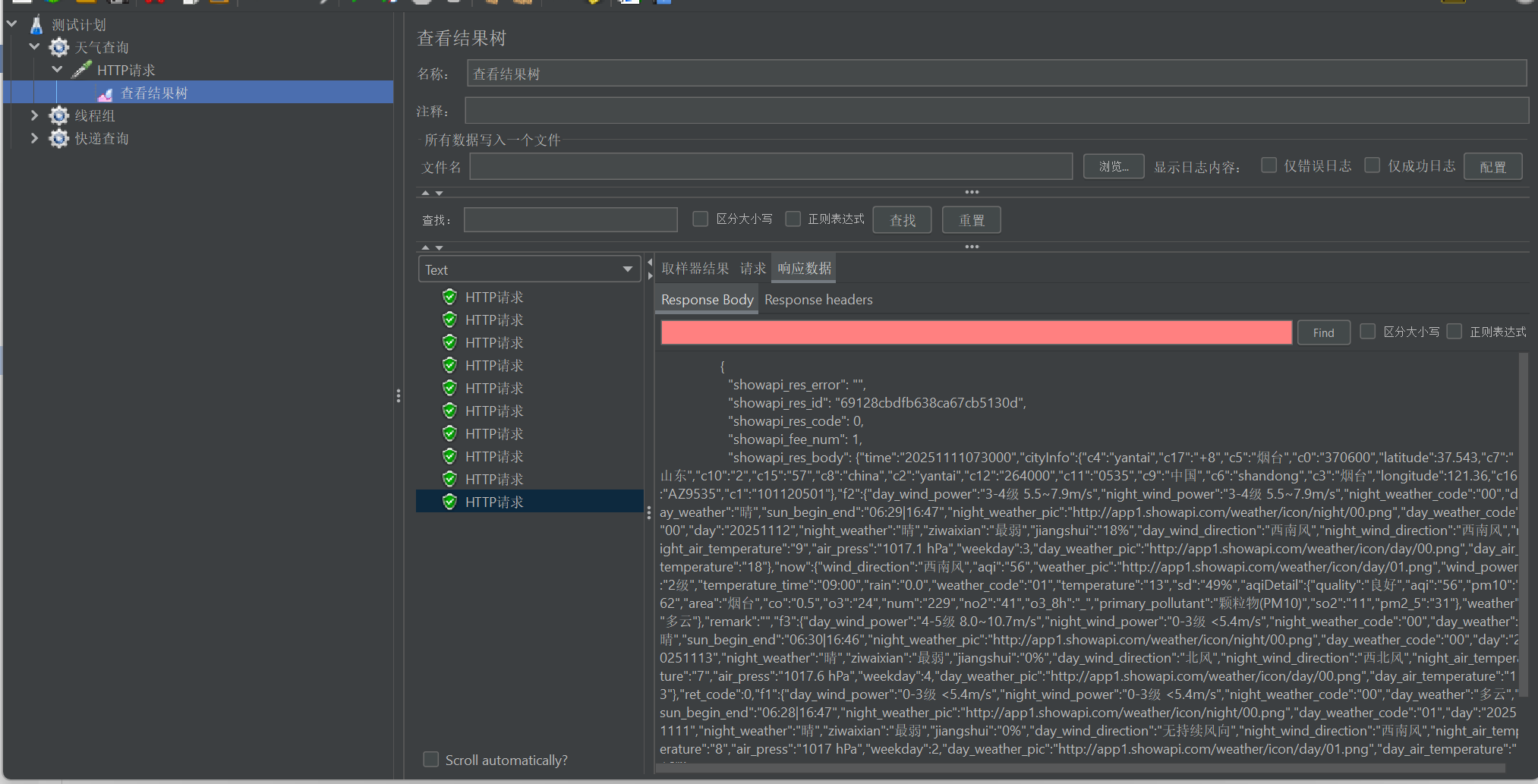Image resolution: width=1538 pixels, height=784 pixels.
Task: Open the Response Body tab
Action: coord(707,300)
